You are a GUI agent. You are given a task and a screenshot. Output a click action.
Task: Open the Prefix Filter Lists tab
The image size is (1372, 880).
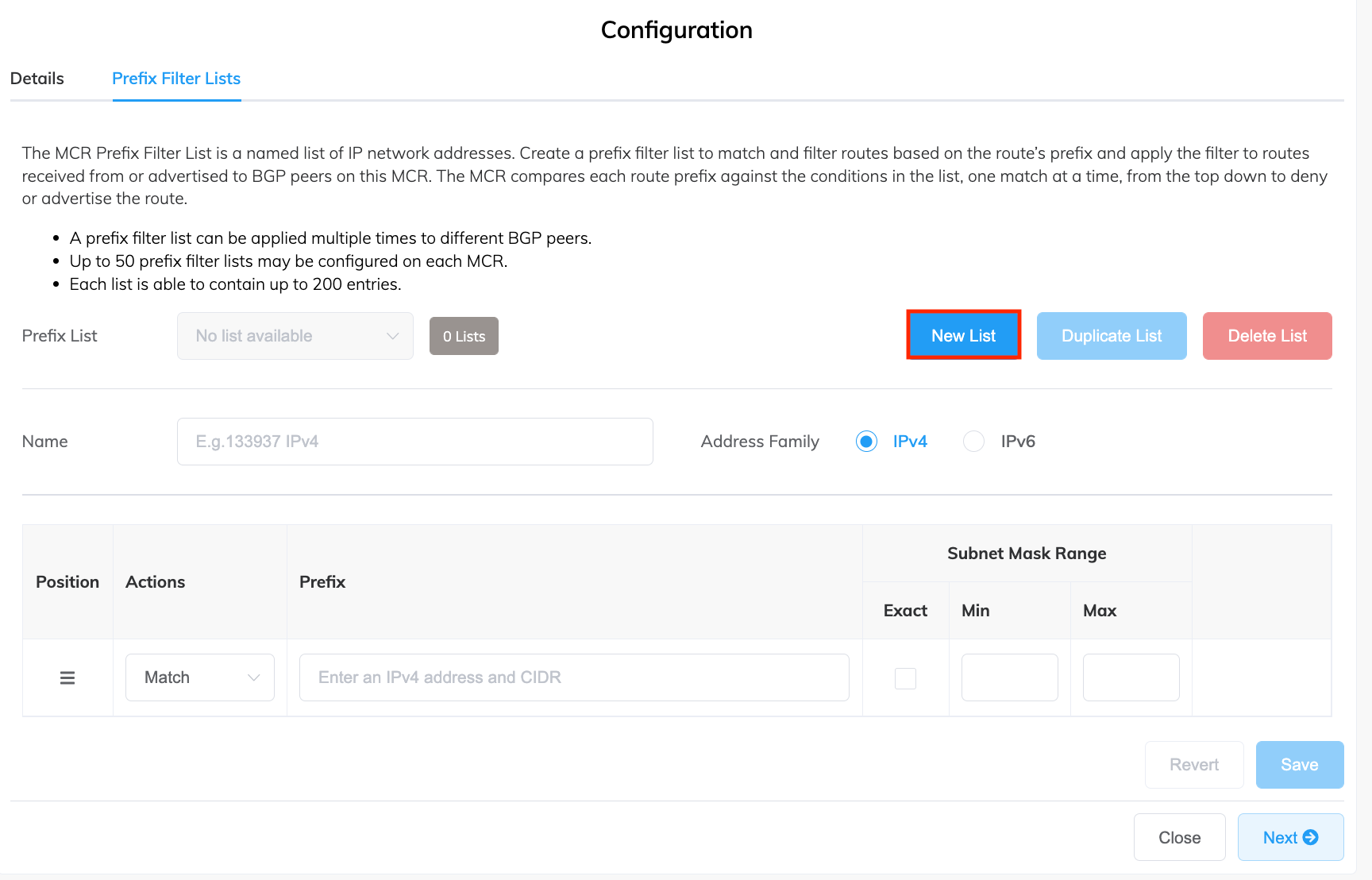[176, 79]
